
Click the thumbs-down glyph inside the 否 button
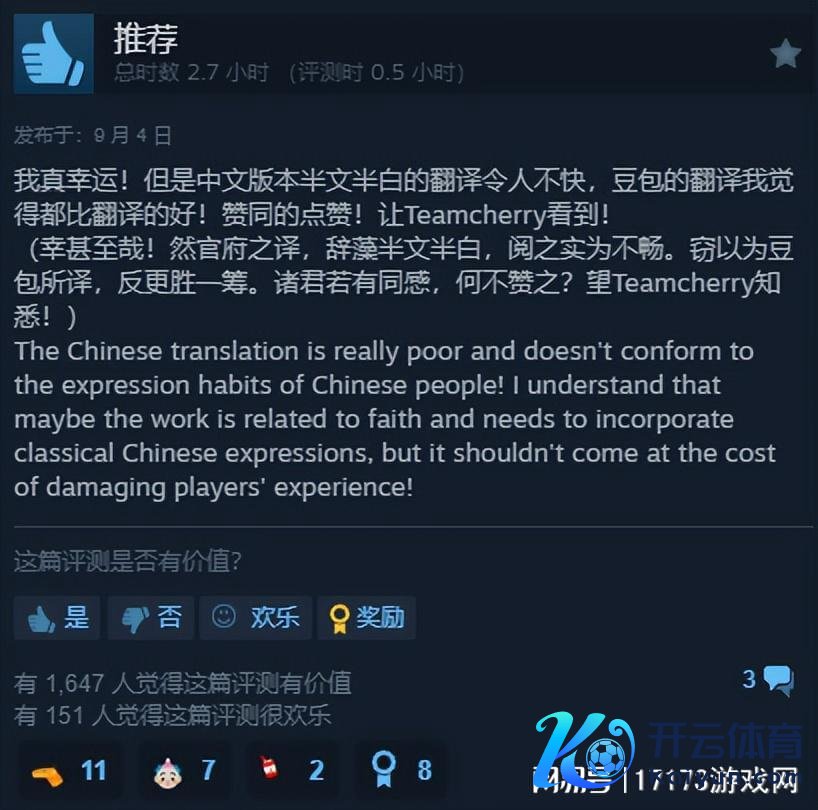click(135, 619)
